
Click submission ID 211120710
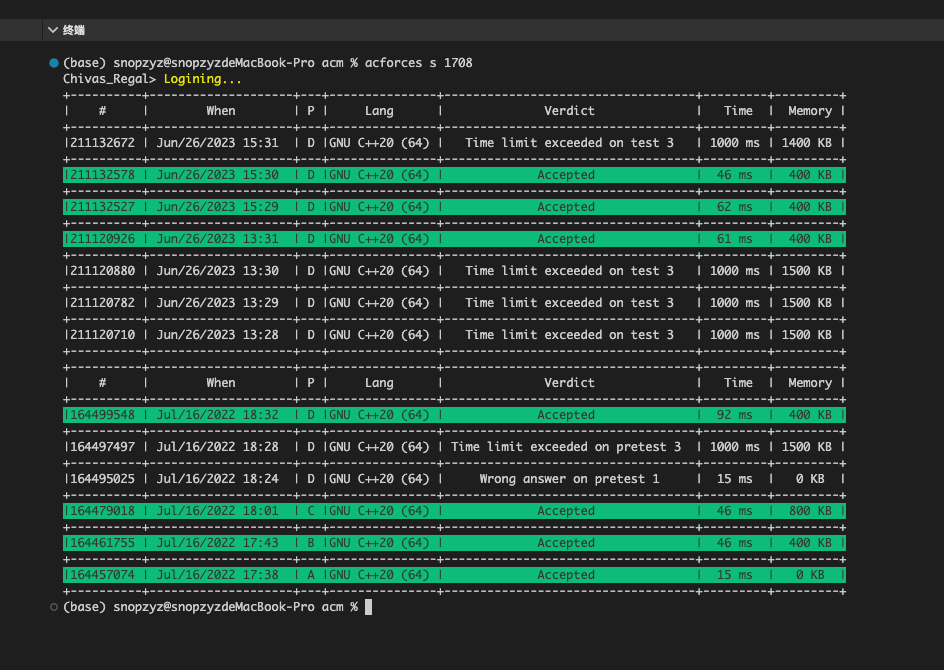[102, 335]
